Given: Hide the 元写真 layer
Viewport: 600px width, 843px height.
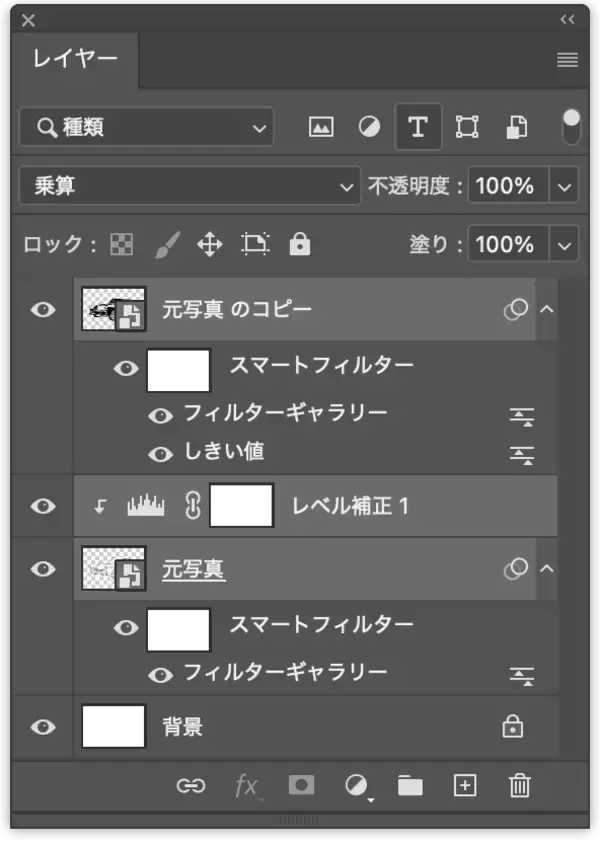Looking at the screenshot, I should (x=43, y=569).
